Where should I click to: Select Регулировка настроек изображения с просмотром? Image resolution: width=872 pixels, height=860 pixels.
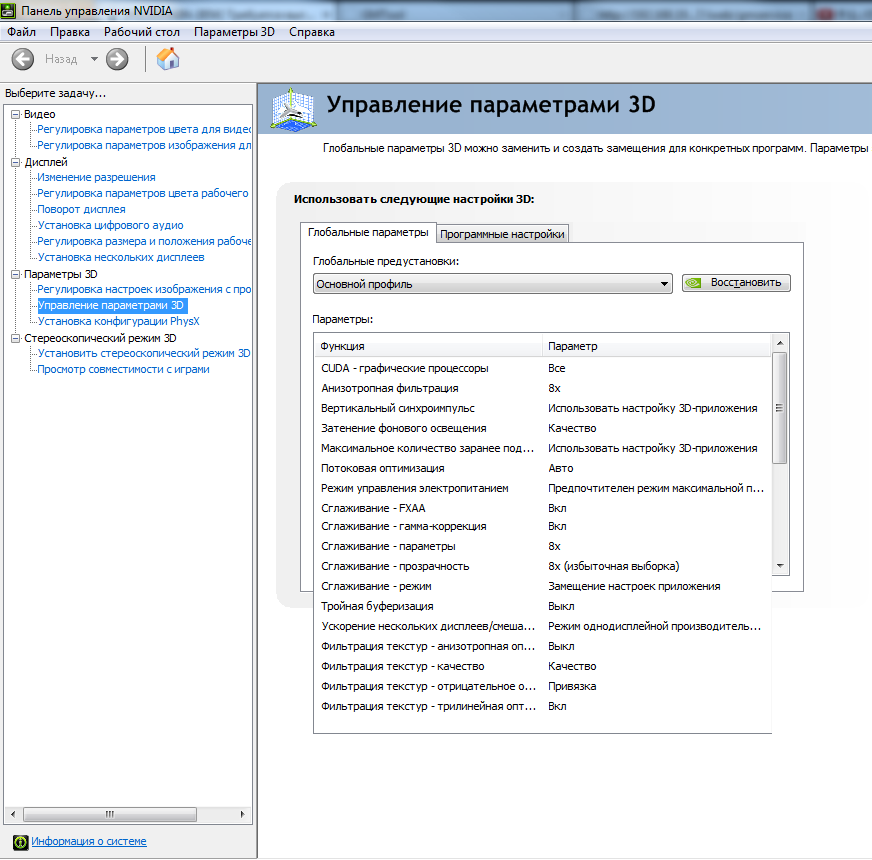click(143, 290)
